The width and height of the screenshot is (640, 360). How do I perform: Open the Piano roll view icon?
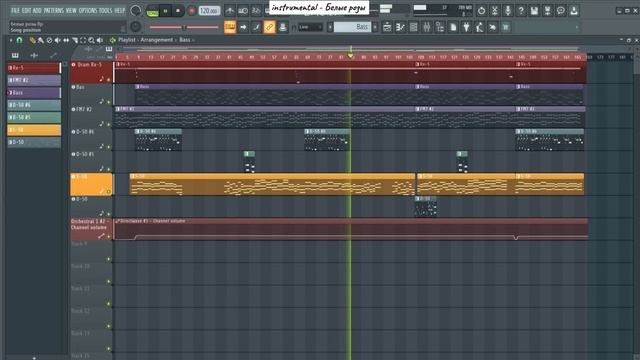pos(400,27)
